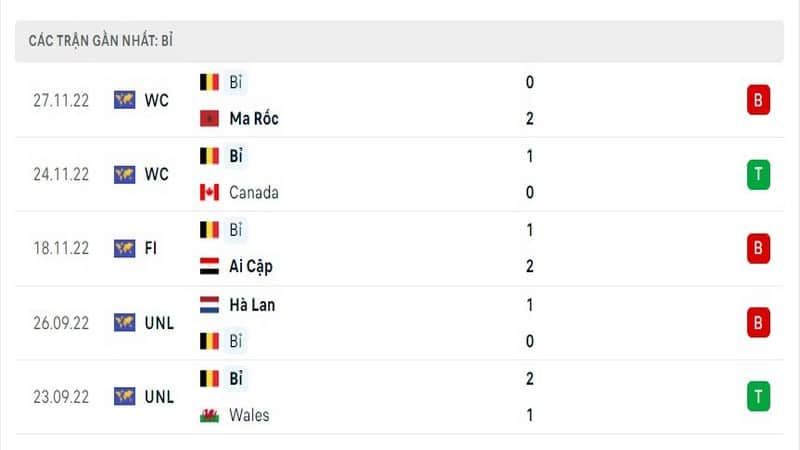Click the Netherlands flag beside Hà Lan
The height and width of the screenshot is (450, 800).
pos(209,305)
